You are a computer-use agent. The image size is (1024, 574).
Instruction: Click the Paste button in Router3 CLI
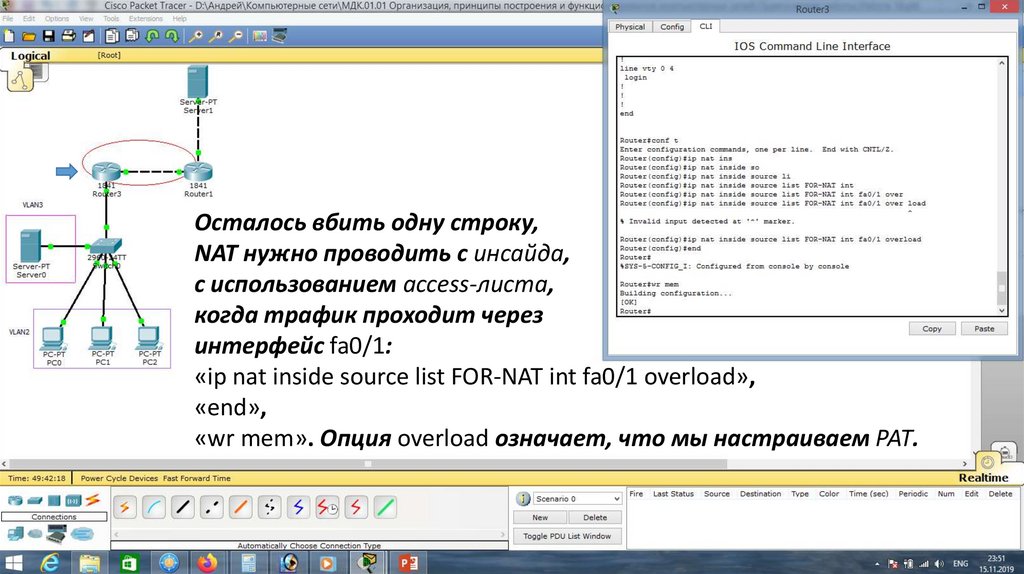(984, 328)
